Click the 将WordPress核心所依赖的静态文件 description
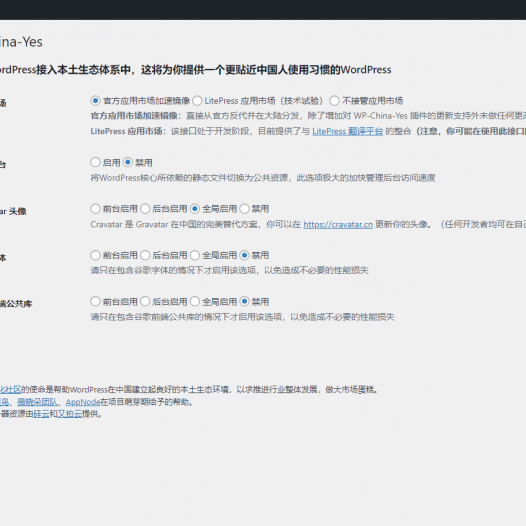The image size is (526, 526). click(263, 178)
